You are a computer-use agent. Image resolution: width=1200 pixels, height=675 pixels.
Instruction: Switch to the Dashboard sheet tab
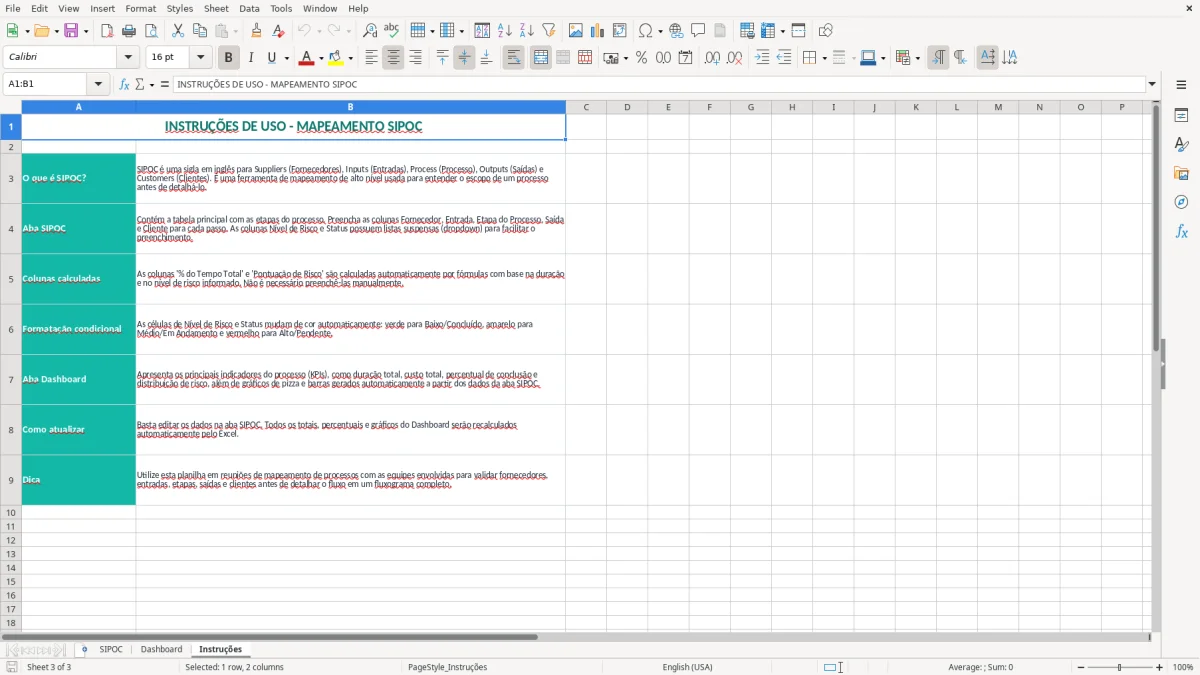click(161, 649)
